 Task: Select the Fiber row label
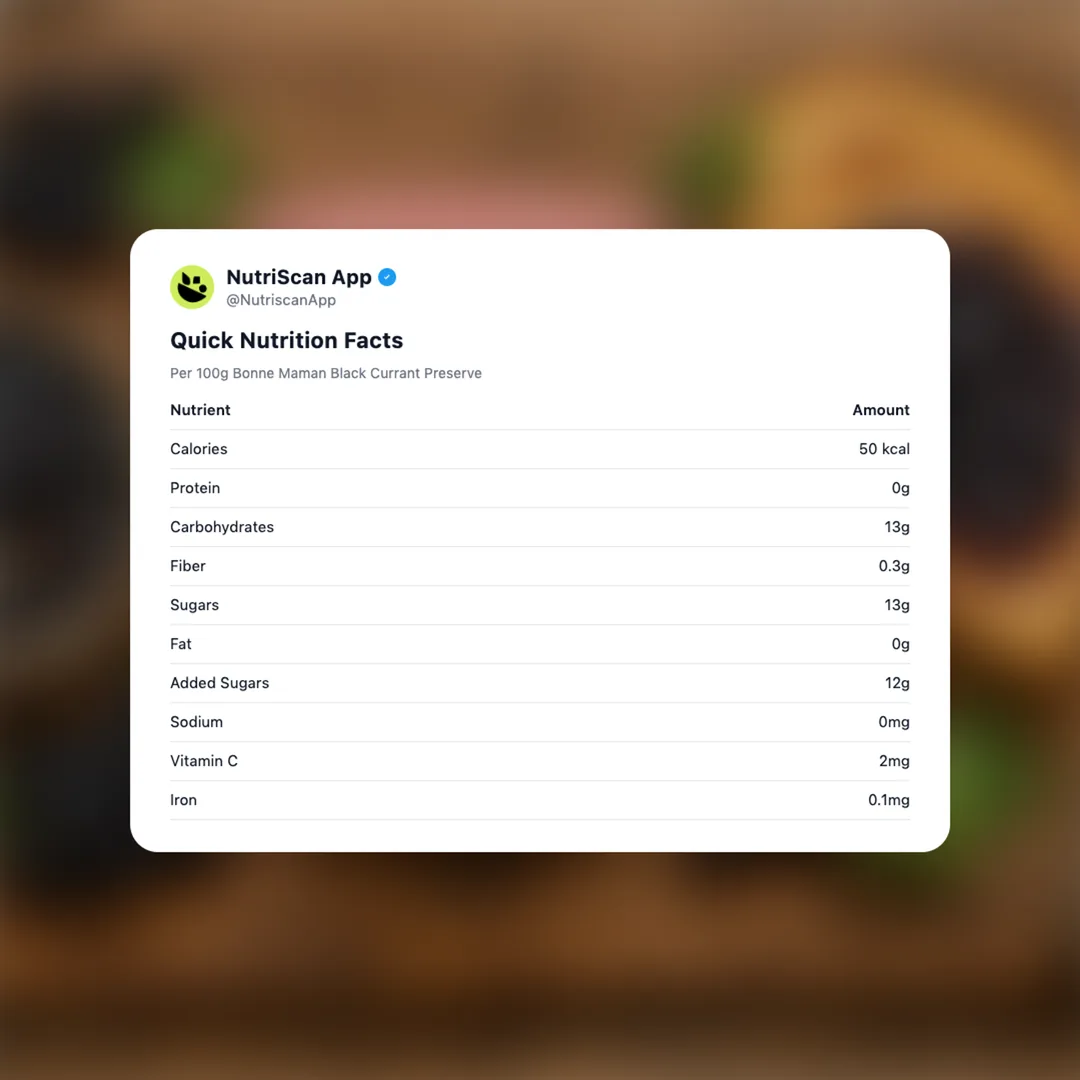click(188, 566)
